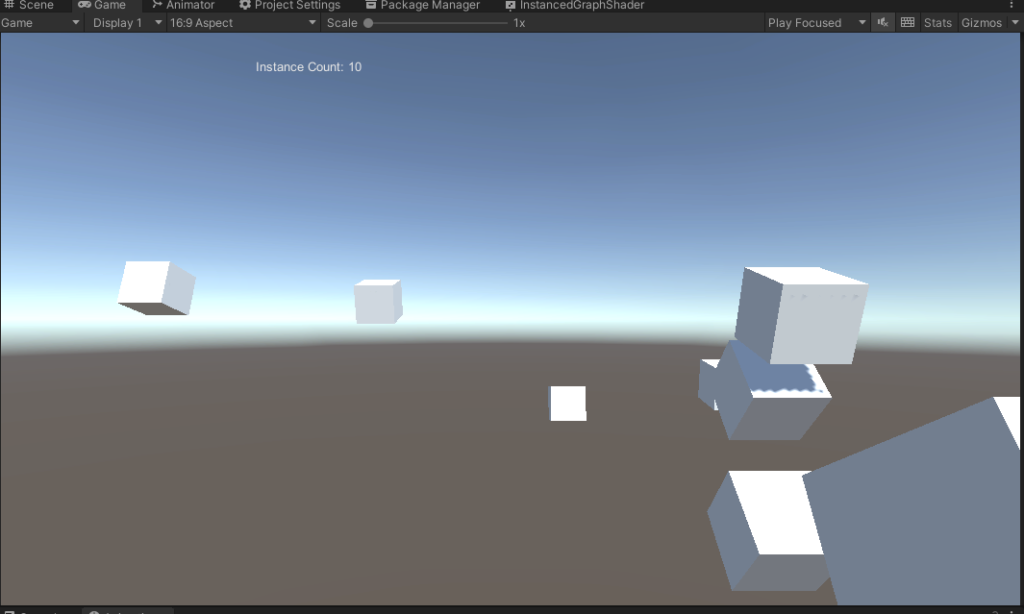Toggle the keyboard shortcuts icon
1024x614 pixels.
click(907, 23)
